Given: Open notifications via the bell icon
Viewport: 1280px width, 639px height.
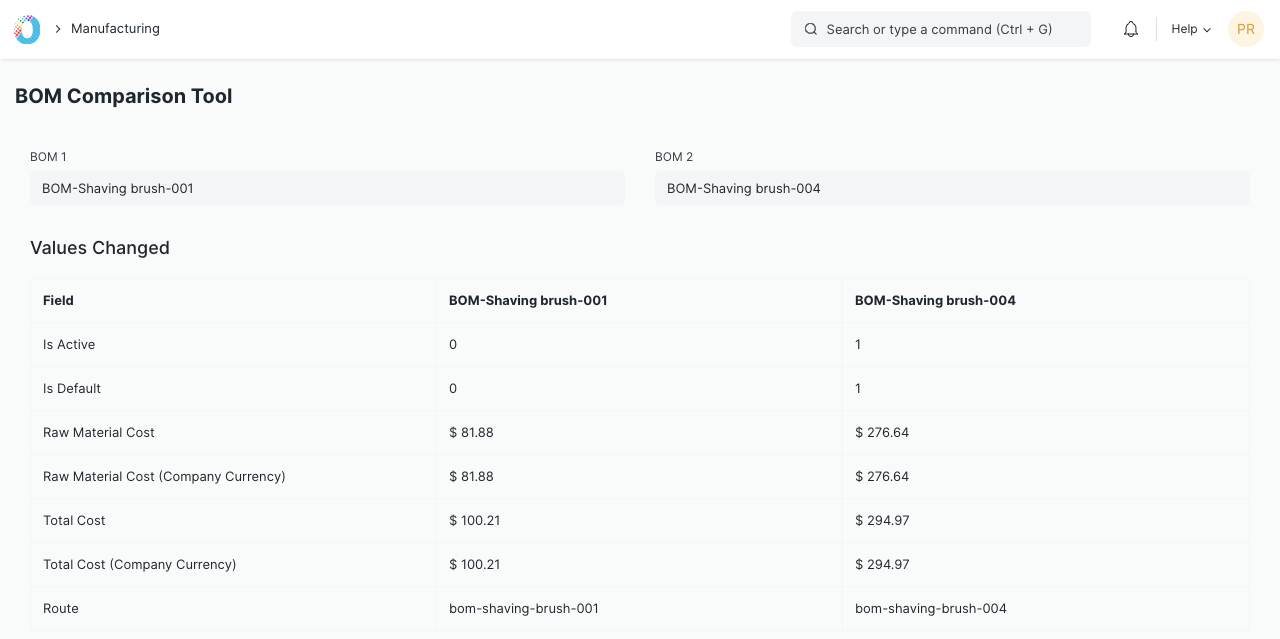Looking at the screenshot, I should [1130, 29].
